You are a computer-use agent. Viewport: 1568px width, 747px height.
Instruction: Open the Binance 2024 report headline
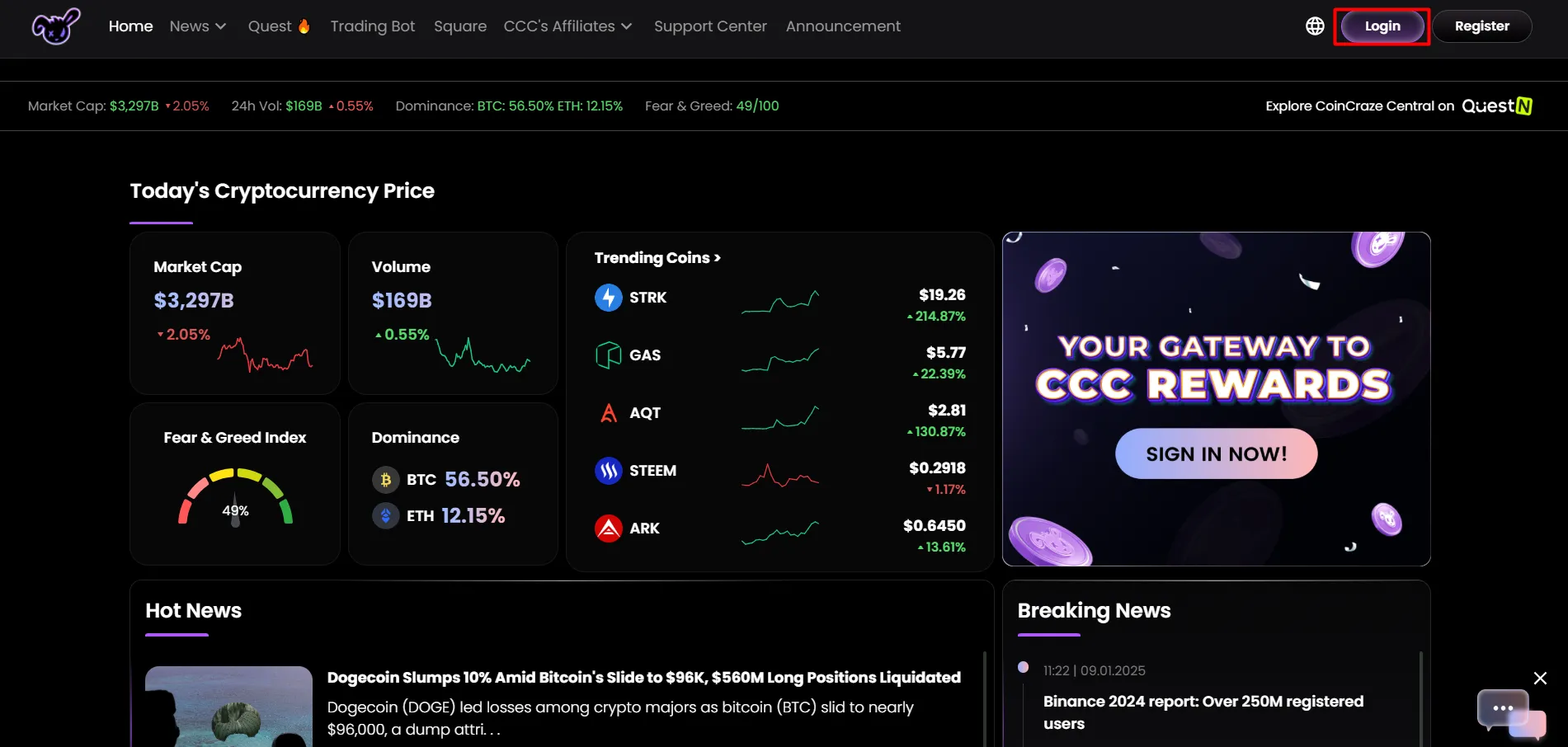click(x=1203, y=712)
